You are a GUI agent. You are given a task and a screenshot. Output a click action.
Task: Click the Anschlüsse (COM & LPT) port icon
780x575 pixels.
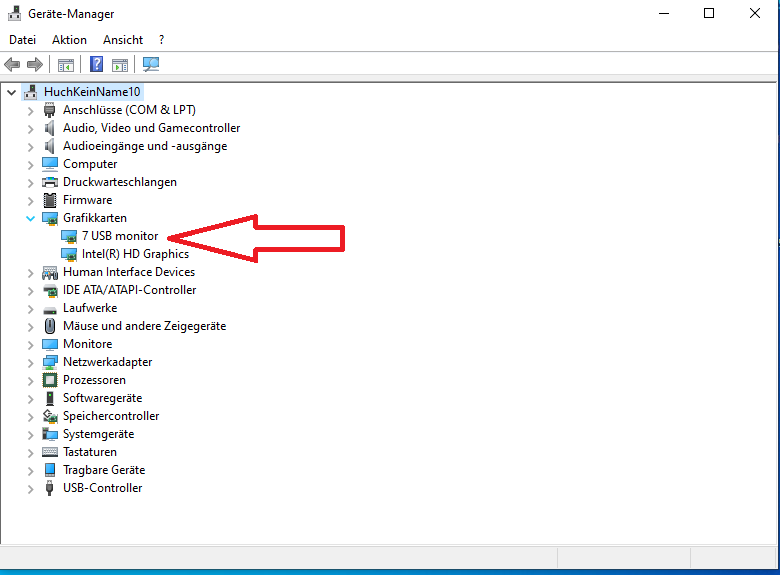(49, 110)
